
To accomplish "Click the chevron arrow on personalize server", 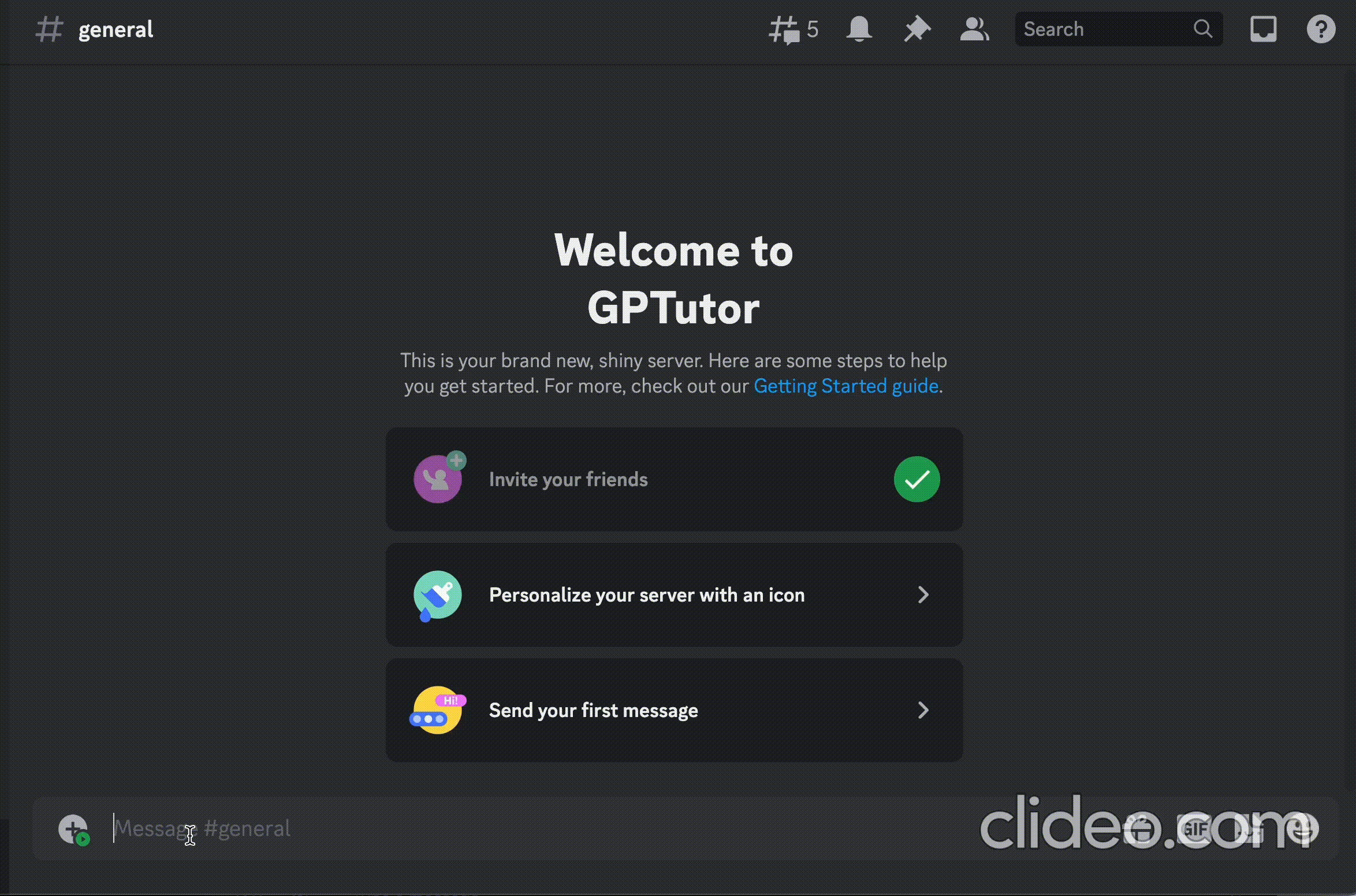I will tap(921, 595).
